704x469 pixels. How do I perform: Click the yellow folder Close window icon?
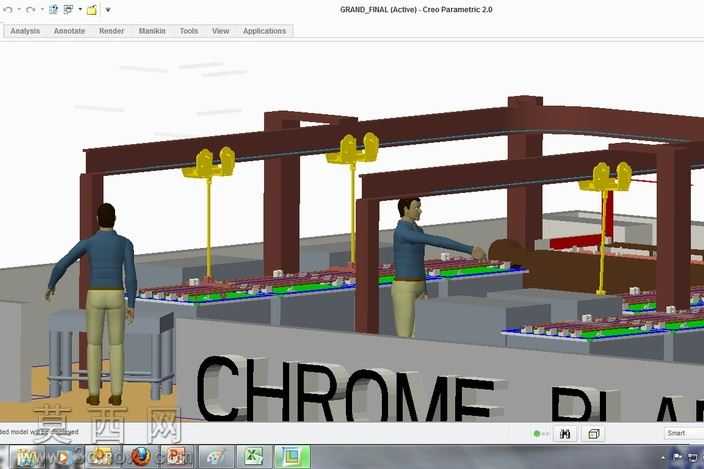click(x=92, y=9)
